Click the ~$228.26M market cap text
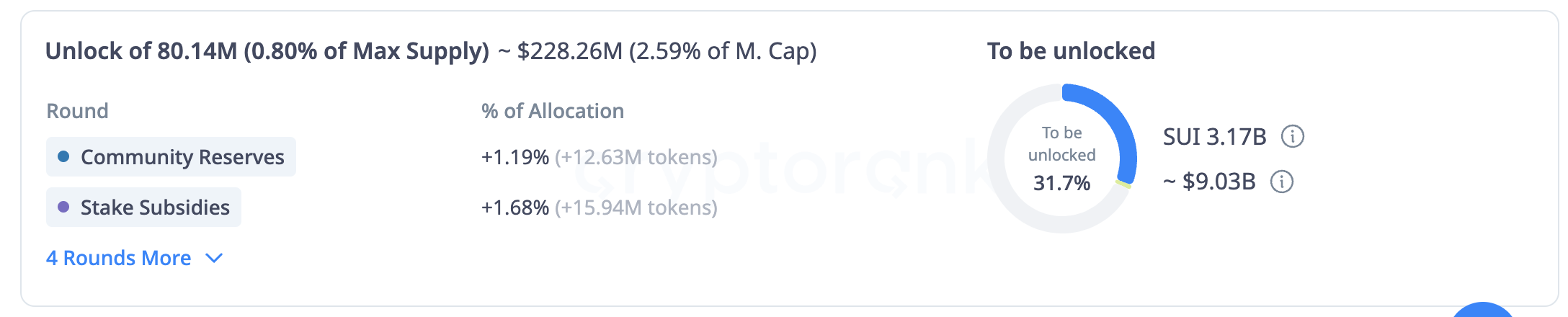Screen dimensions: 1568x317 (x=657, y=51)
